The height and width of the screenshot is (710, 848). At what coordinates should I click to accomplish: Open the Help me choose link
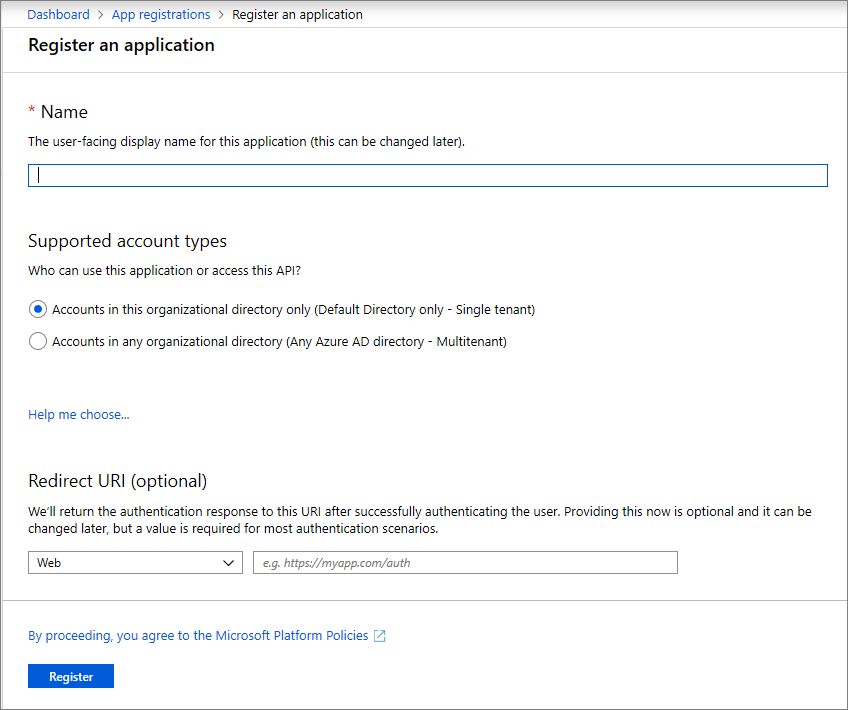click(x=79, y=414)
